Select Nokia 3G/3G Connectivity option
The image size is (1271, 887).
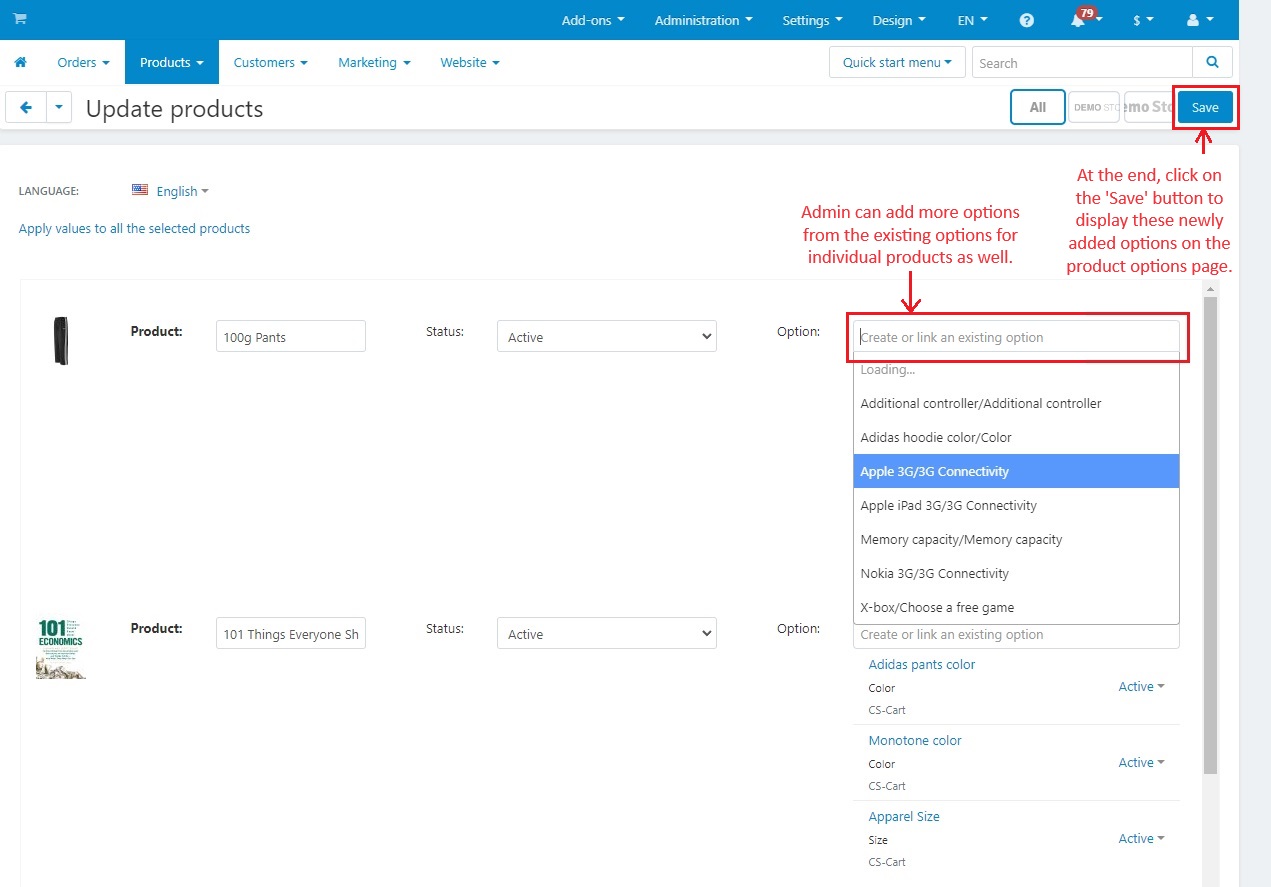tap(1016, 573)
